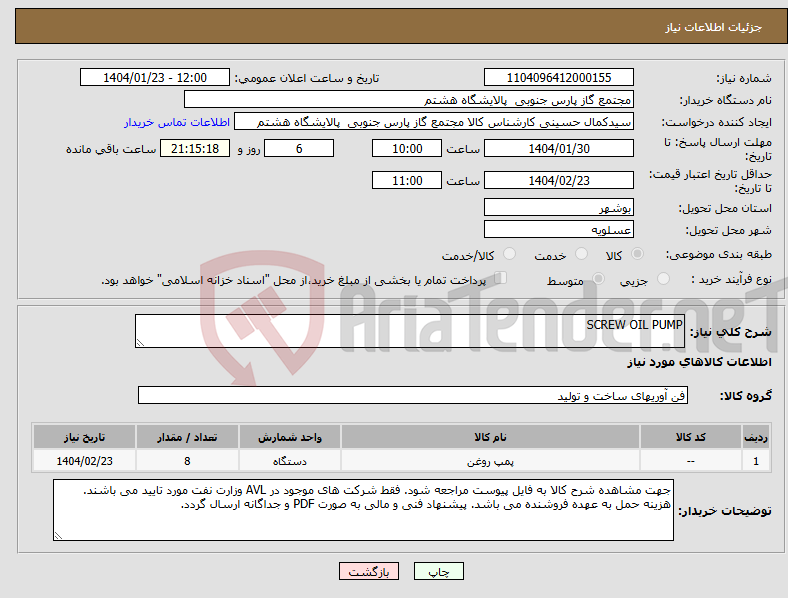Viewport: 788px width, 598px height.
Task: Select the خدمت radio button
Action: 581,254
